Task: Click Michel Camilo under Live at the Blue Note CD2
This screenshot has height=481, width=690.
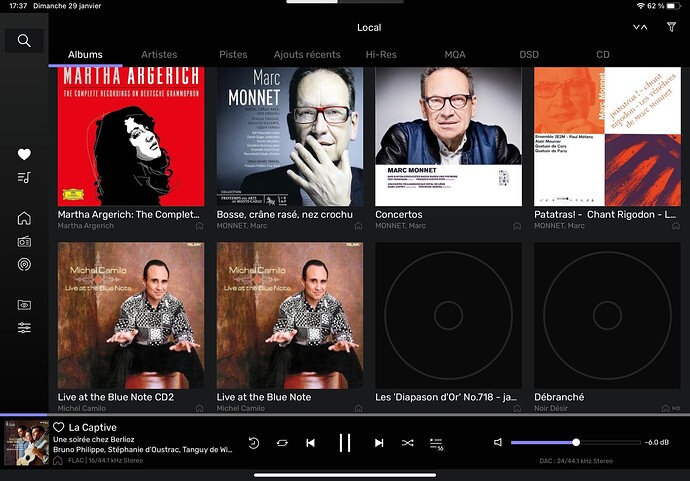Action: (82, 408)
